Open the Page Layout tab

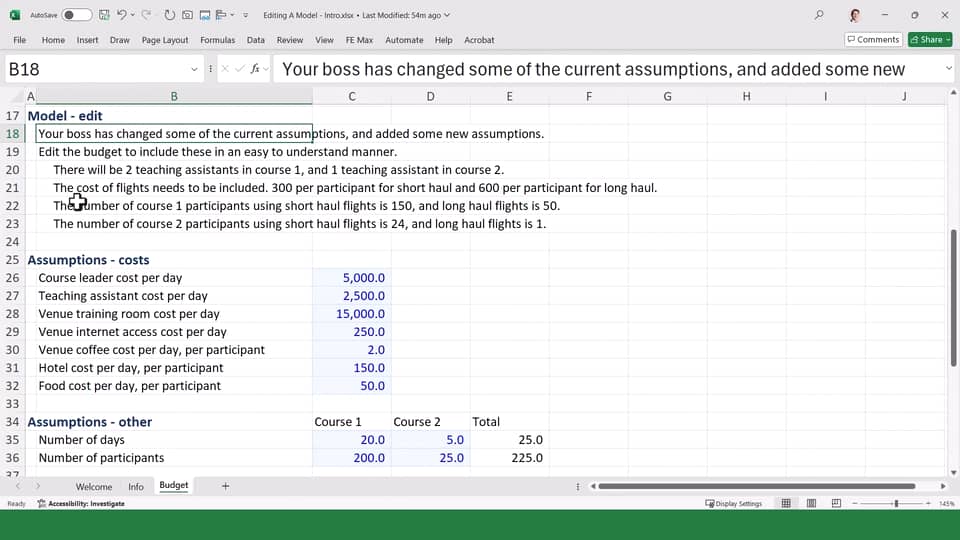point(165,40)
